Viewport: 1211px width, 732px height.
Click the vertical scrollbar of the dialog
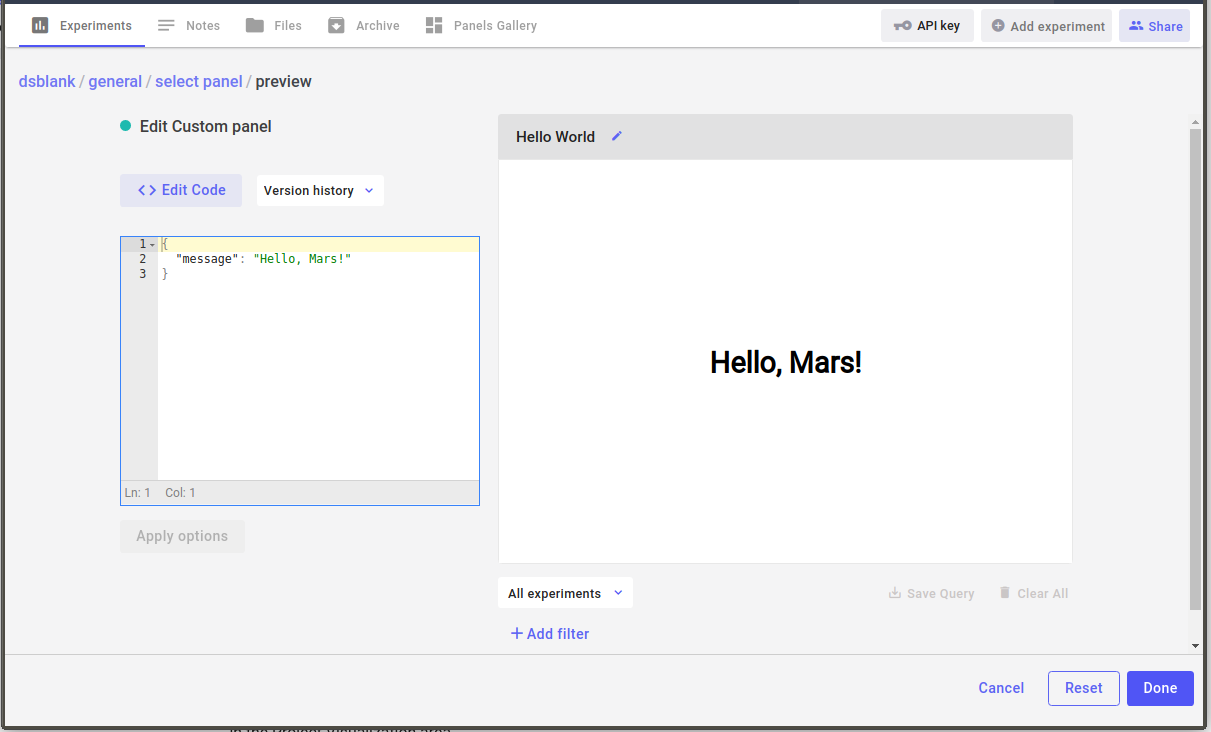tap(1195, 370)
